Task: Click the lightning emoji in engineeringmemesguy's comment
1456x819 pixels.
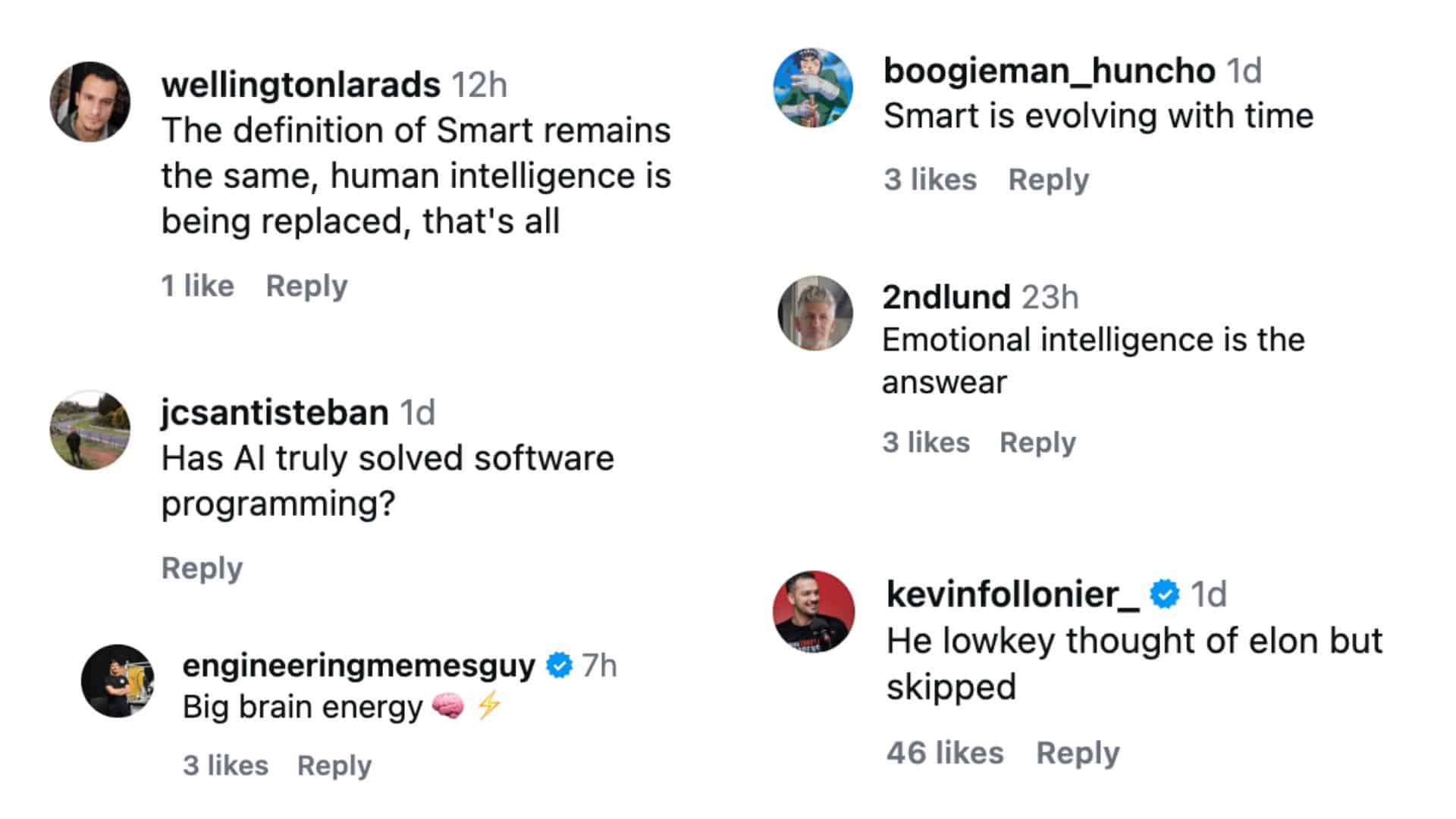Action: pos(491,706)
